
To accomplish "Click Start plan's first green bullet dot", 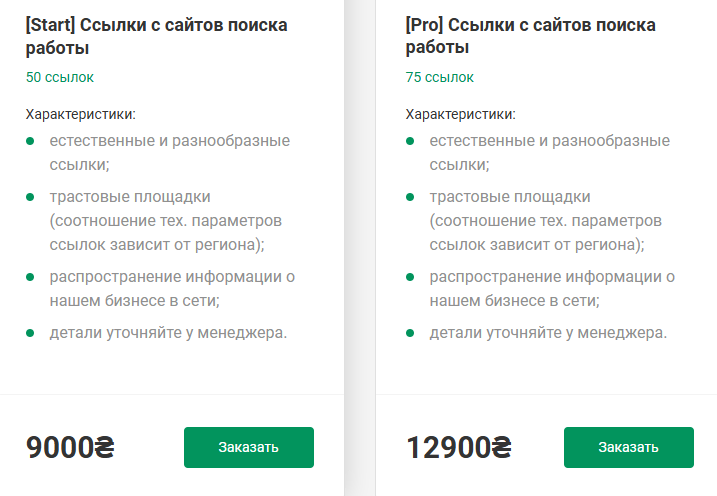I will 31,141.
